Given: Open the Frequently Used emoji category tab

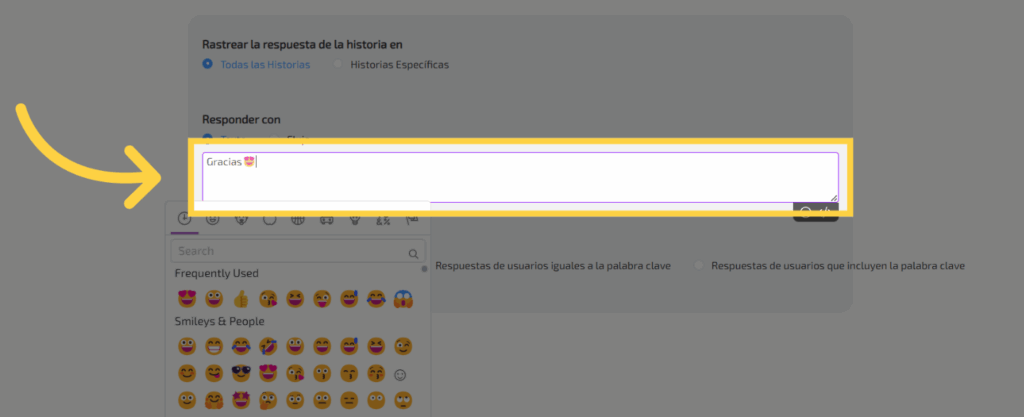Looking at the screenshot, I should [184, 219].
